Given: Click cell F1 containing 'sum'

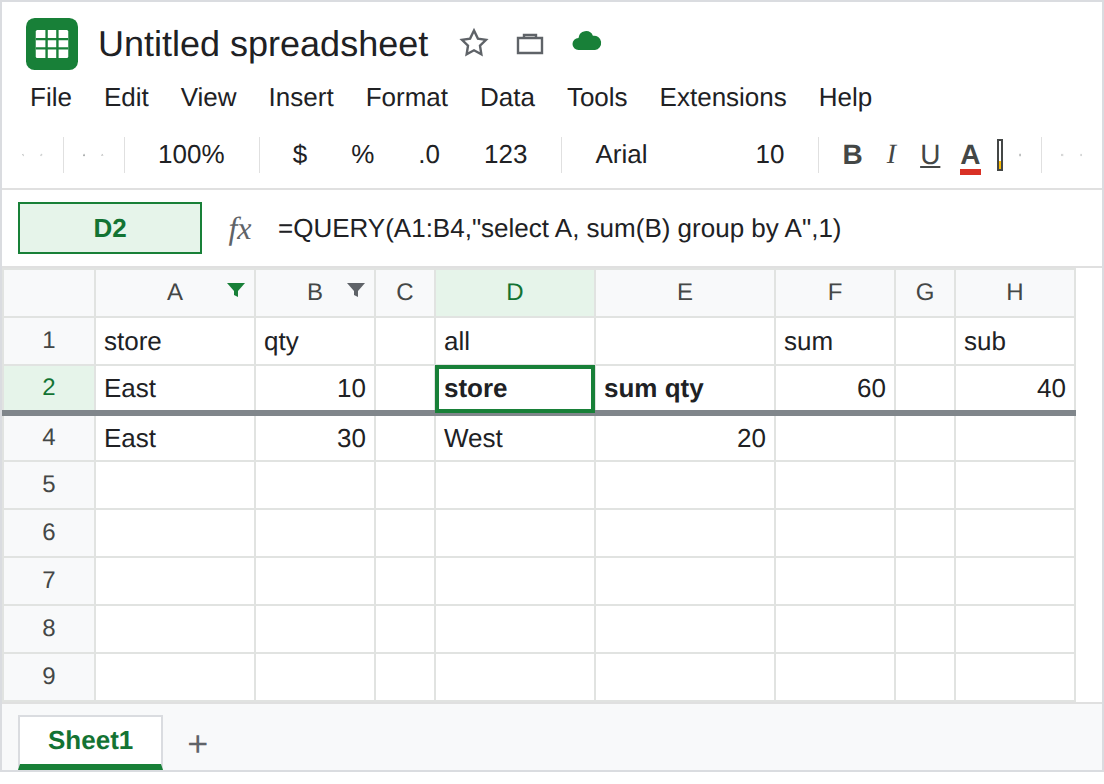Looking at the screenshot, I should point(834,341).
